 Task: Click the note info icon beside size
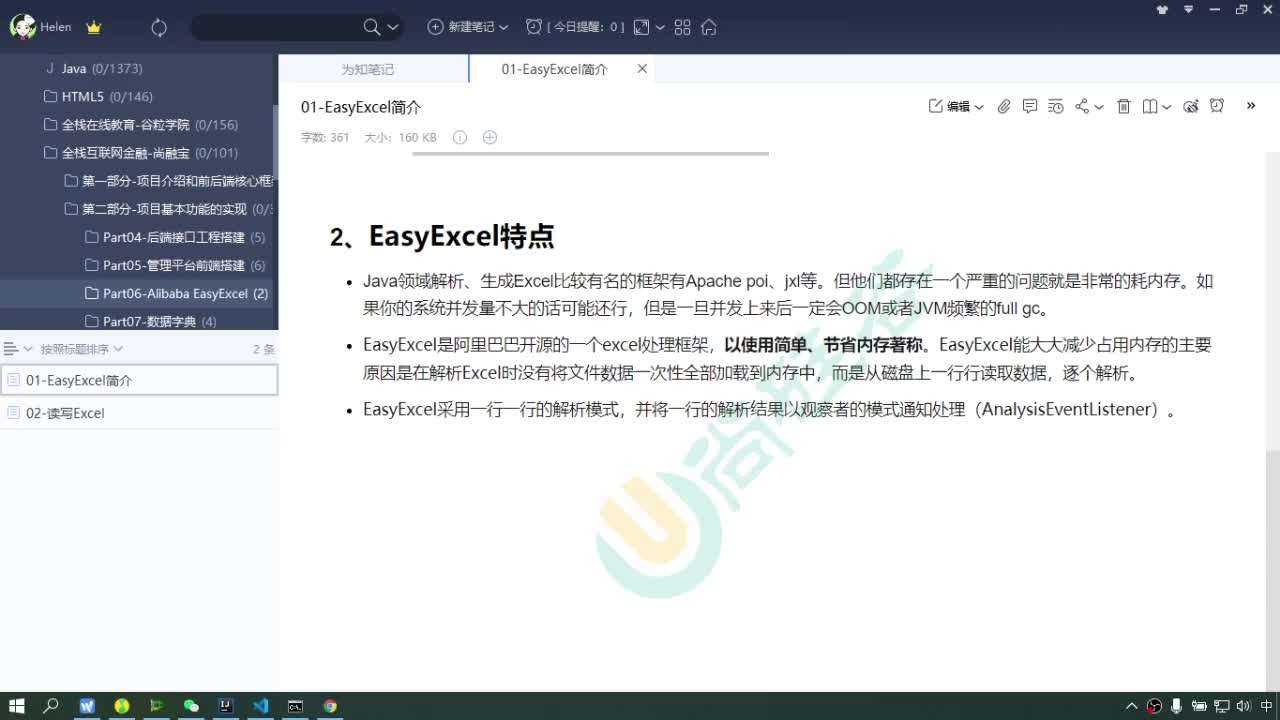(x=460, y=137)
